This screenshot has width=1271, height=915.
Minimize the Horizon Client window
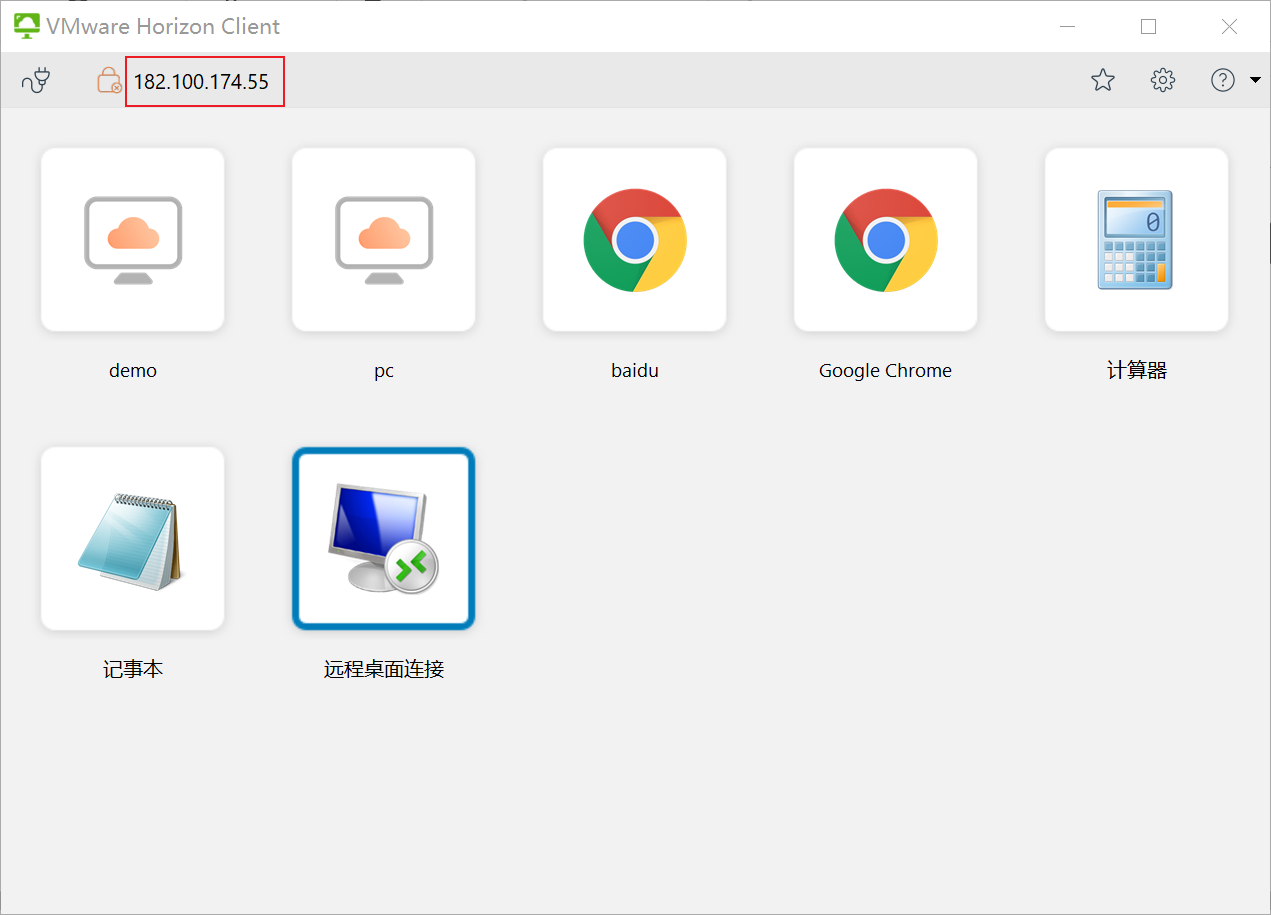coord(1067,27)
